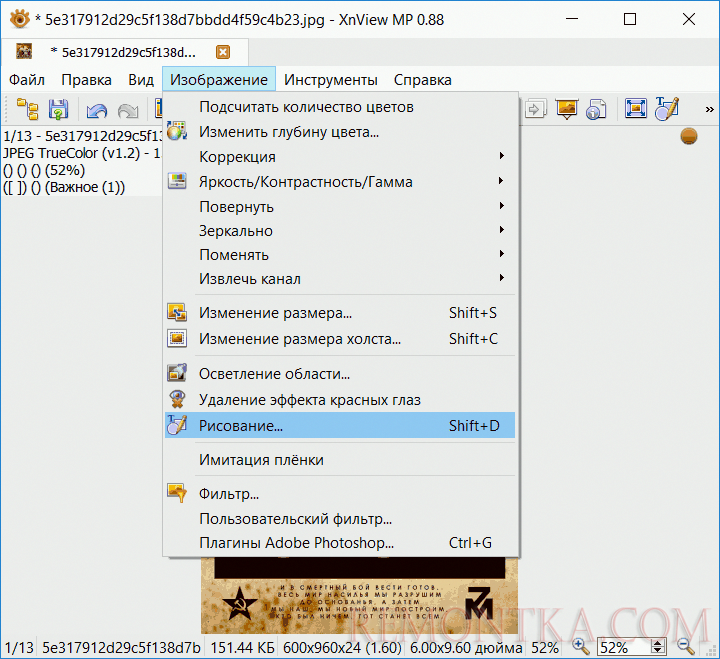
Task: Choose Пользовательский фильтр...
Action: pyautogui.click(x=340, y=518)
